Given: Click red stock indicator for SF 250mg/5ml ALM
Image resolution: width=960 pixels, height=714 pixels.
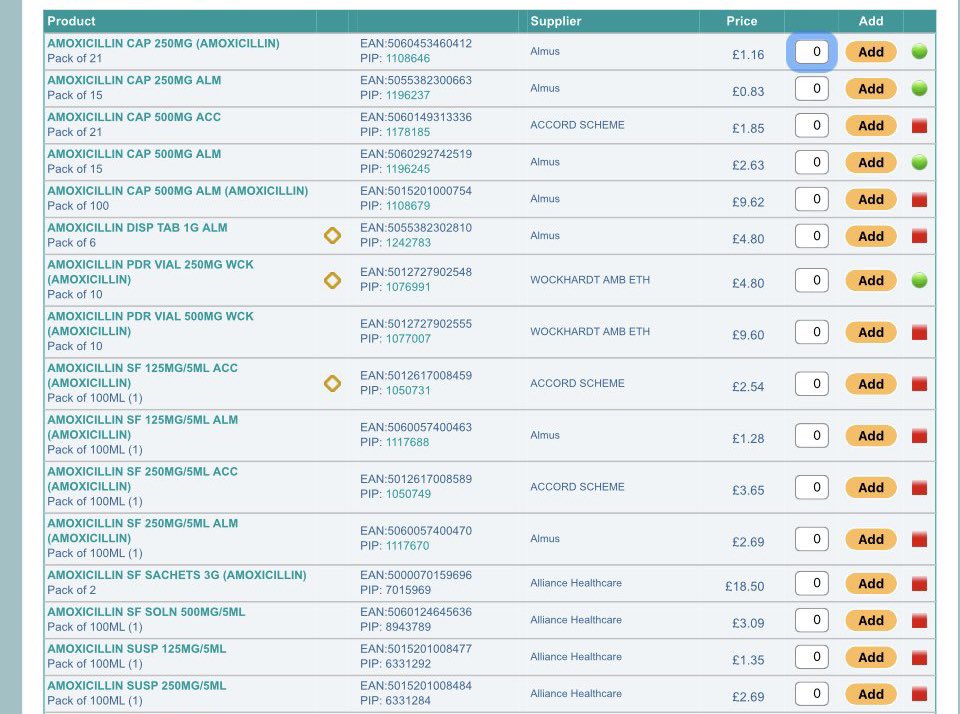Looking at the screenshot, I should click(x=919, y=539).
